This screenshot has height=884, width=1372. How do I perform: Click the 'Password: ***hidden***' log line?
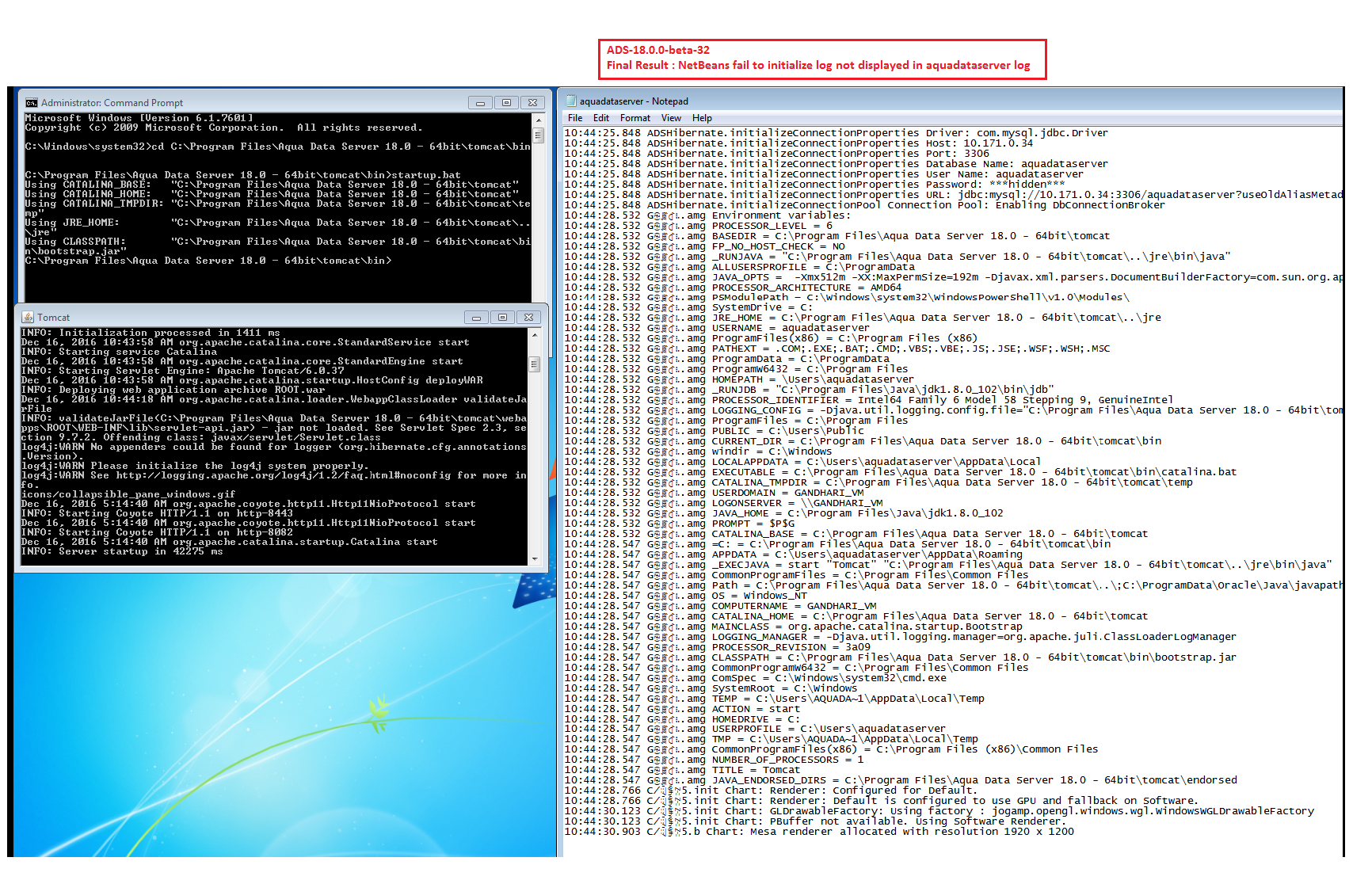(814, 185)
